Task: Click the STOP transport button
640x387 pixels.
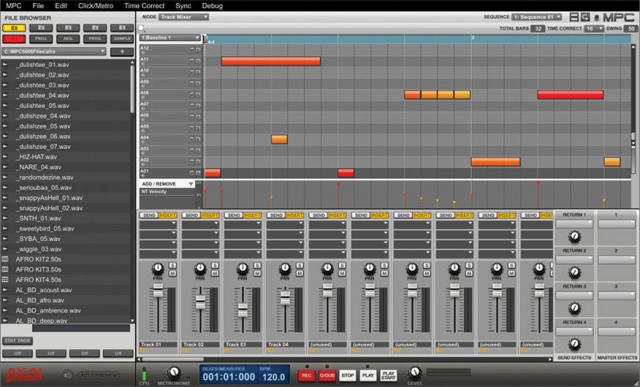Action: click(347, 376)
